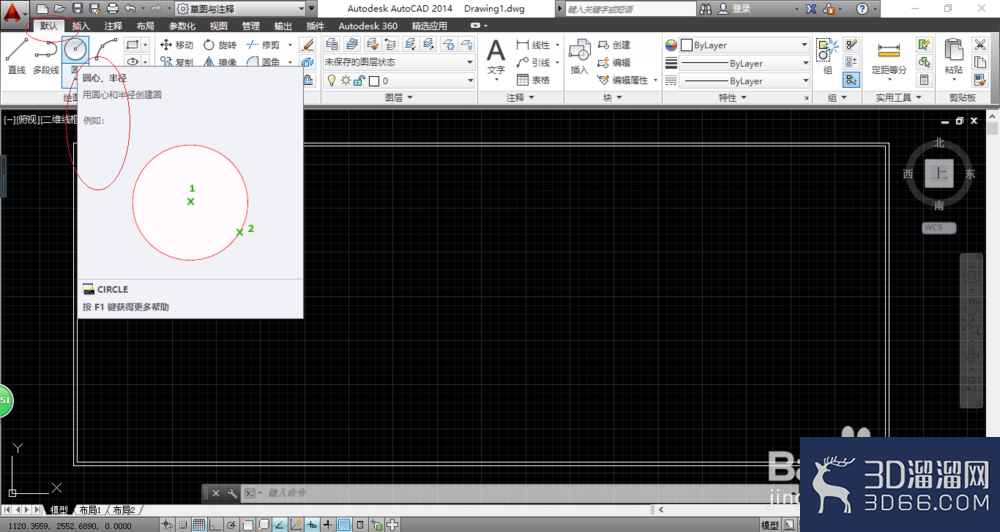Viewport: 1000px width, 532px height.
Task: Select the 多段线 (Polyline) tool
Action: pos(45,56)
